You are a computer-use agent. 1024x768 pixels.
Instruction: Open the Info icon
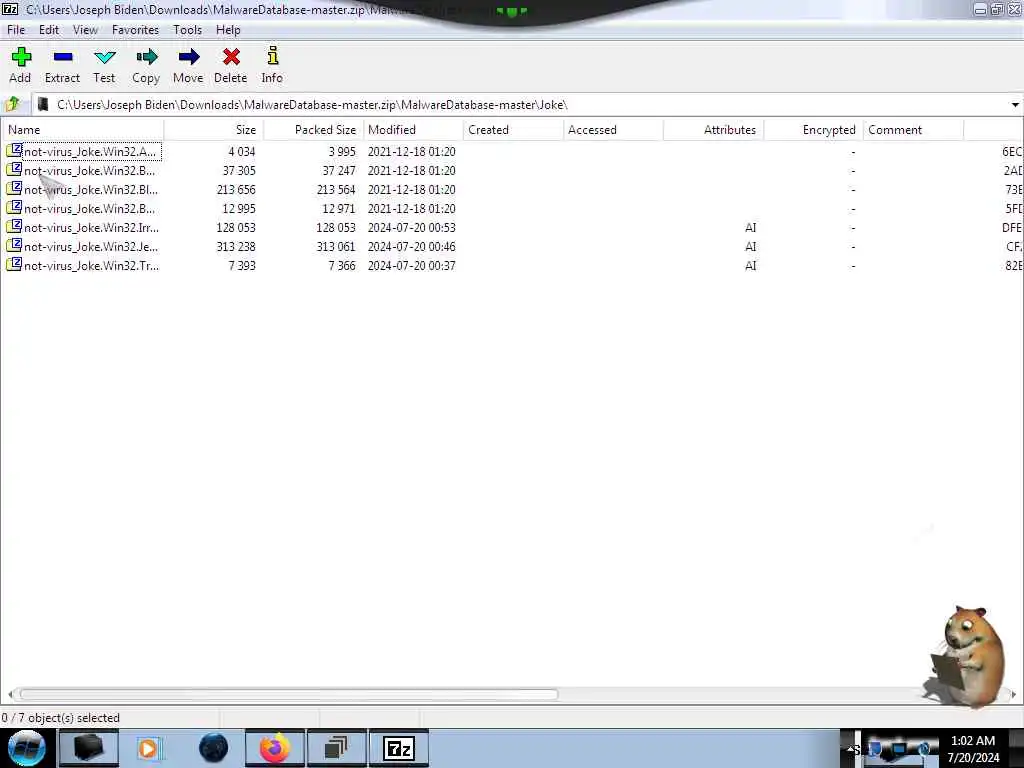pyautogui.click(x=272, y=56)
